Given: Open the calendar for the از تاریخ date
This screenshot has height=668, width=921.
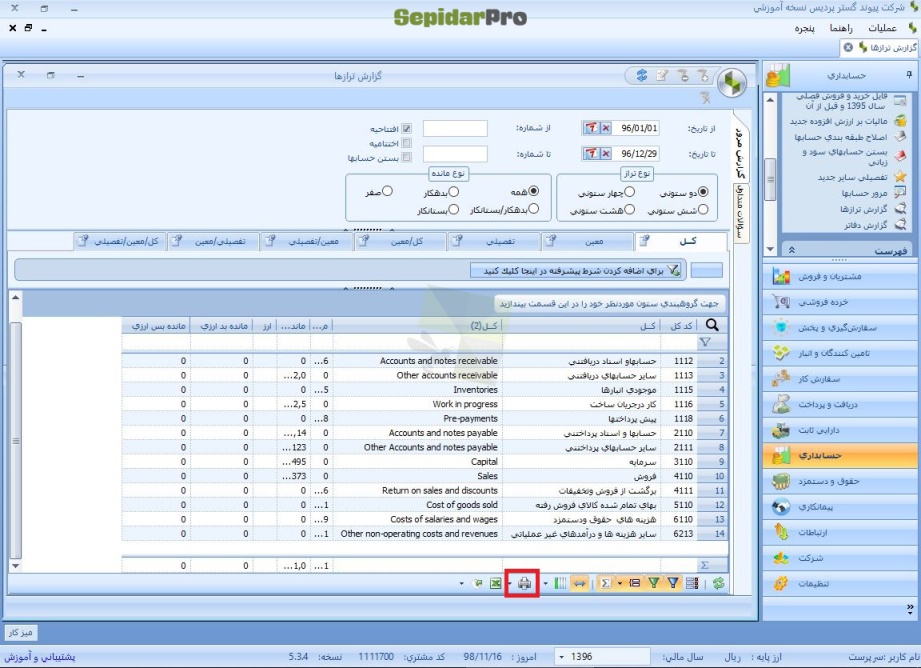Looking at the screenshot, I should [591, 127].
